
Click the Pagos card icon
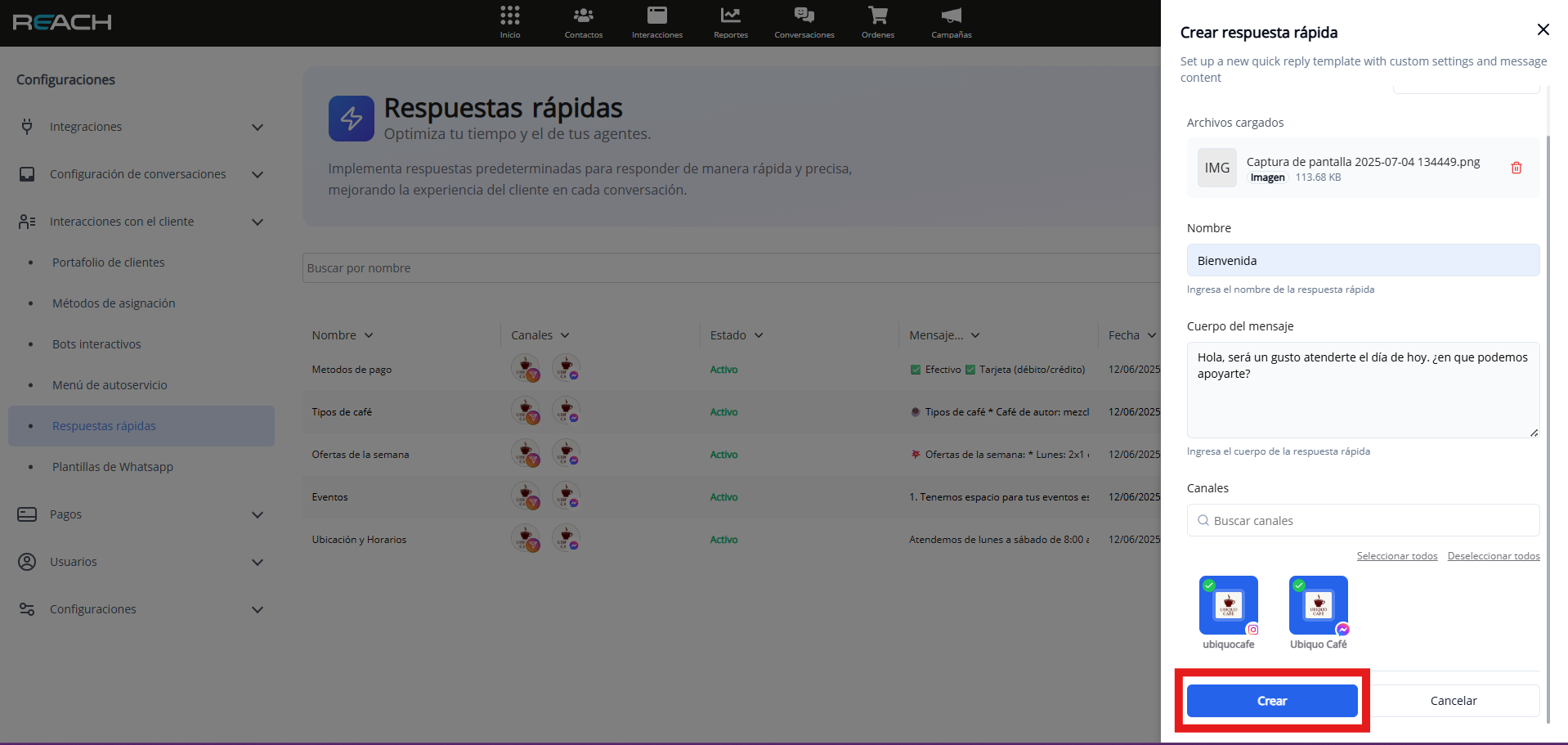point(27,514)
